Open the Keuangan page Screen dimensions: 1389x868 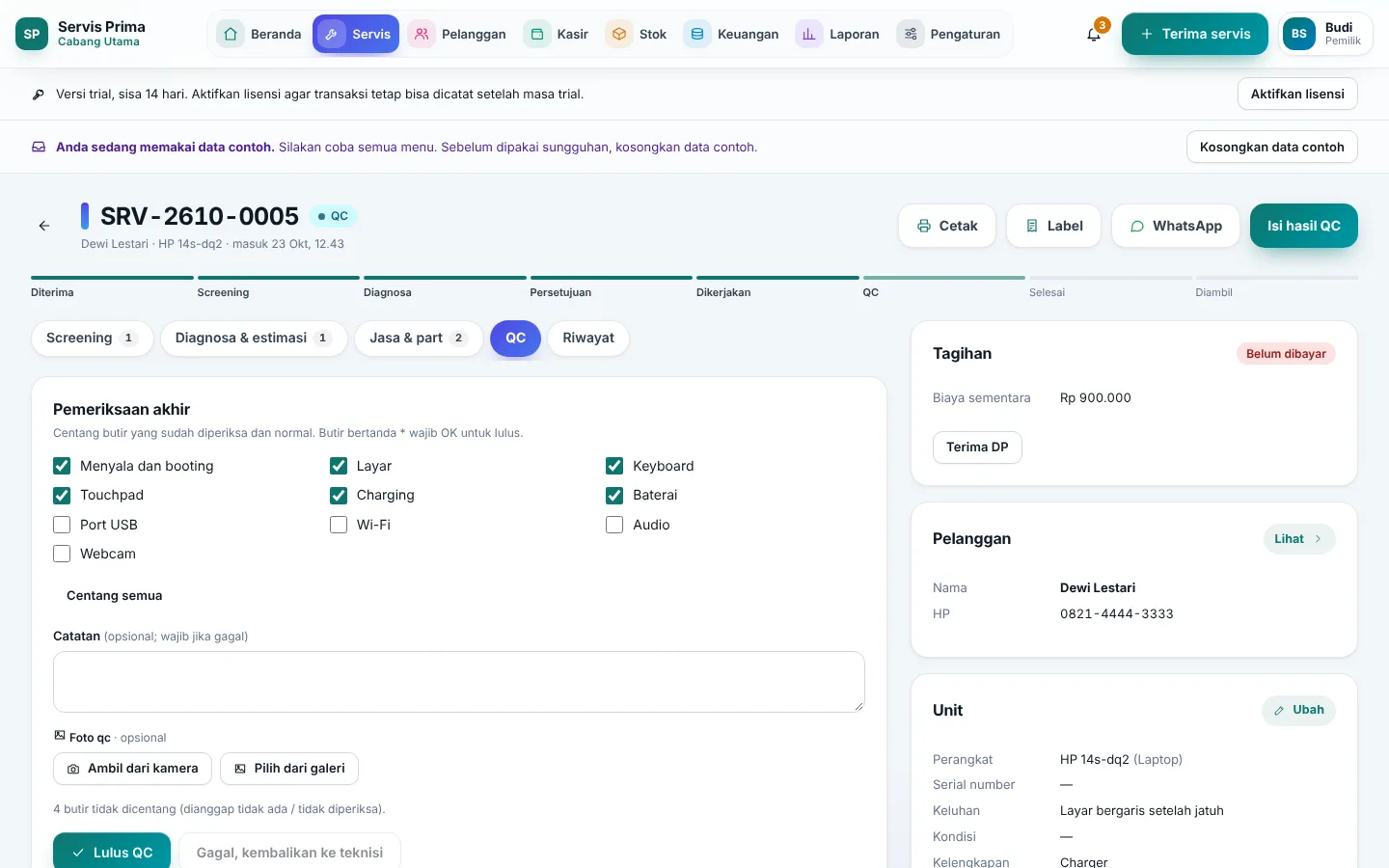(732, 34)
